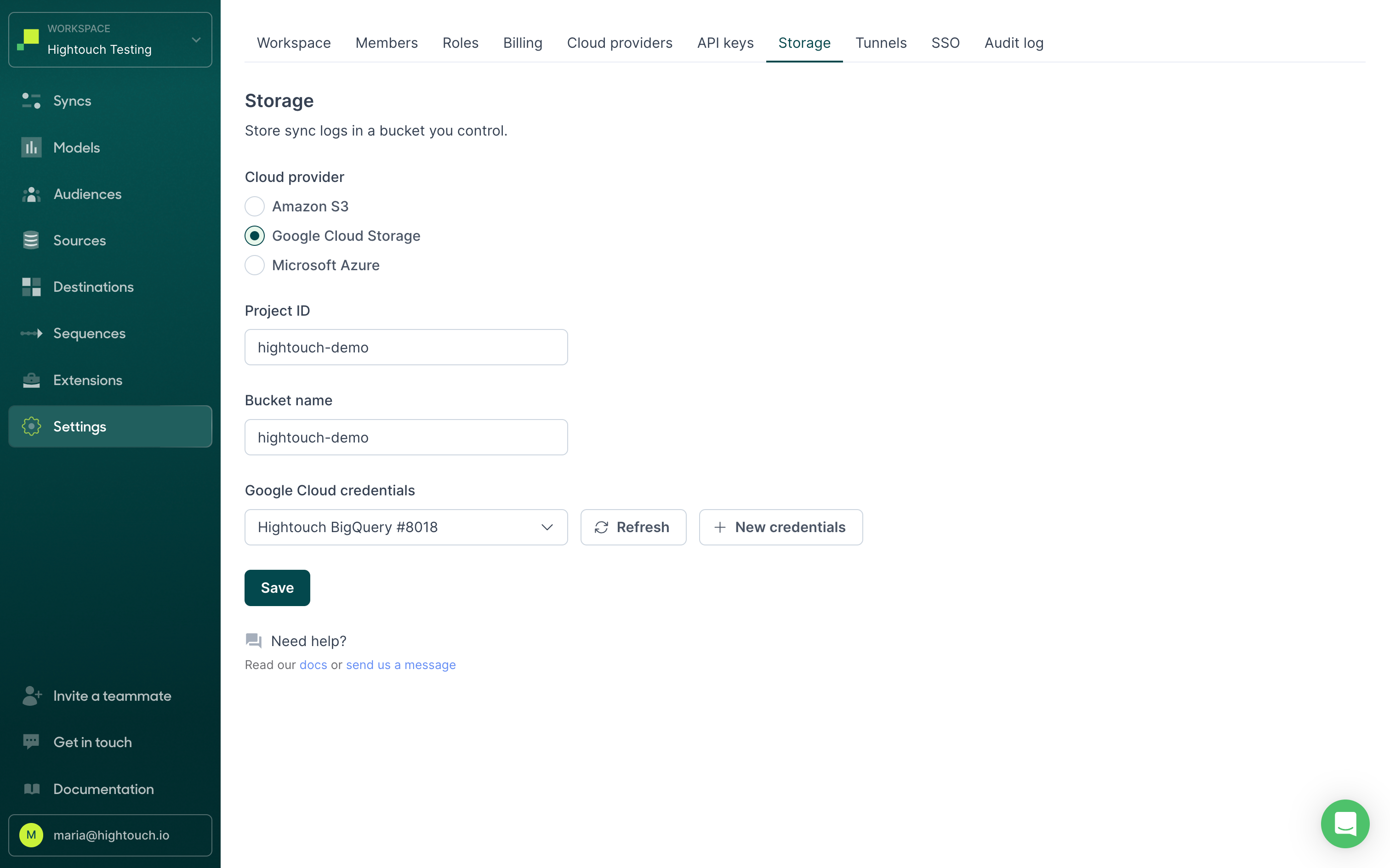
Task: Click the Destinations icon in sidebar
Action: 30,287
